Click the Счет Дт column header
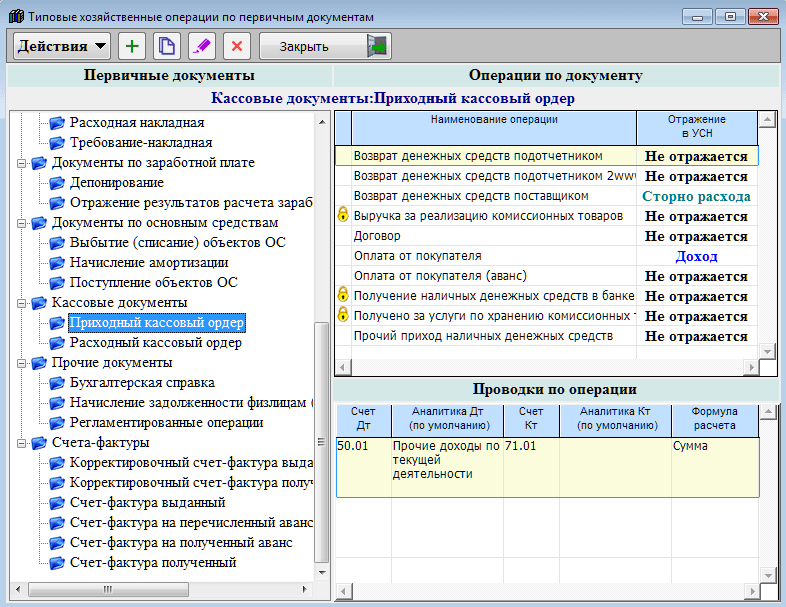 click(363, 420)
